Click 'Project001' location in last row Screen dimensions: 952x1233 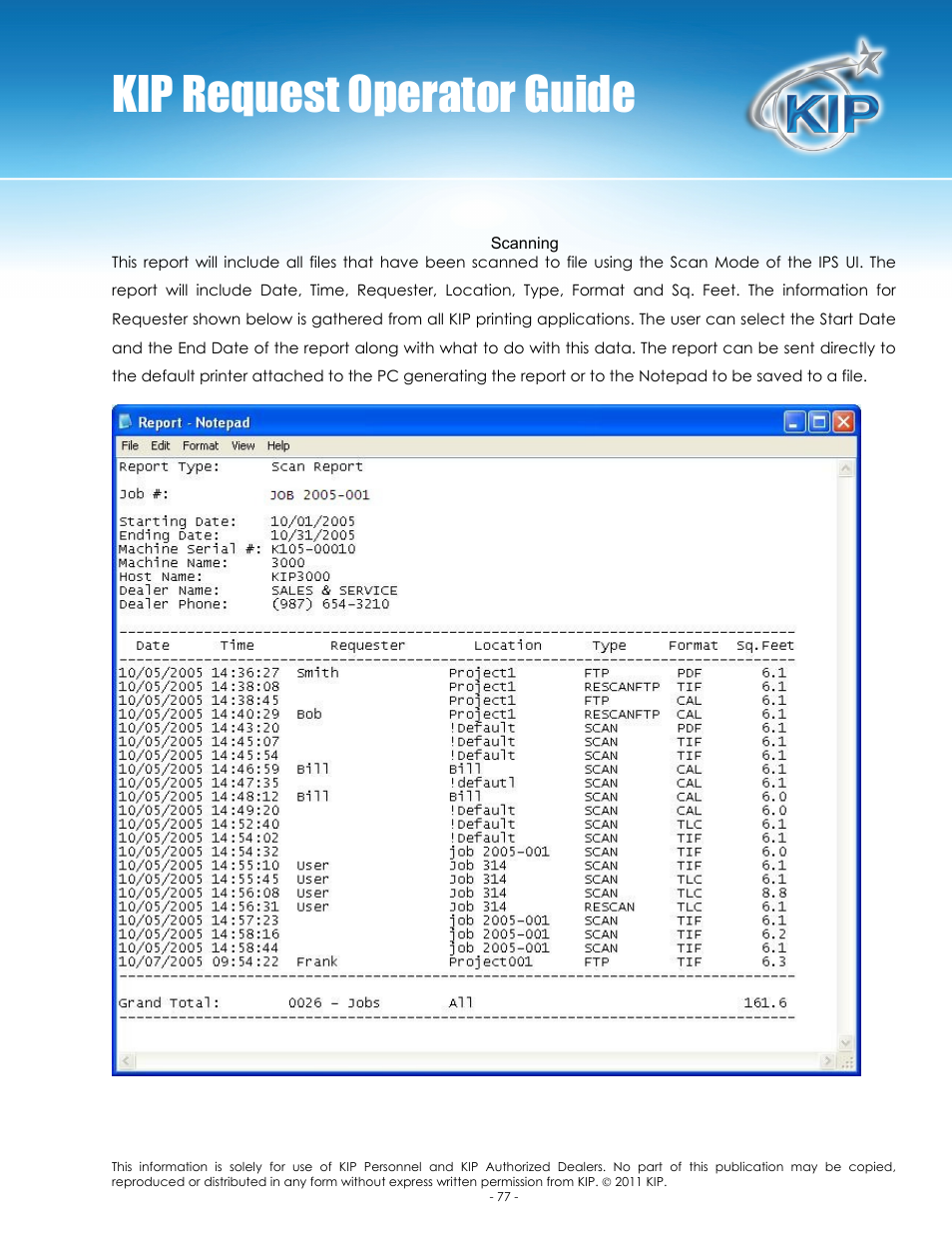pyautogui.click(x=491, y=961)
